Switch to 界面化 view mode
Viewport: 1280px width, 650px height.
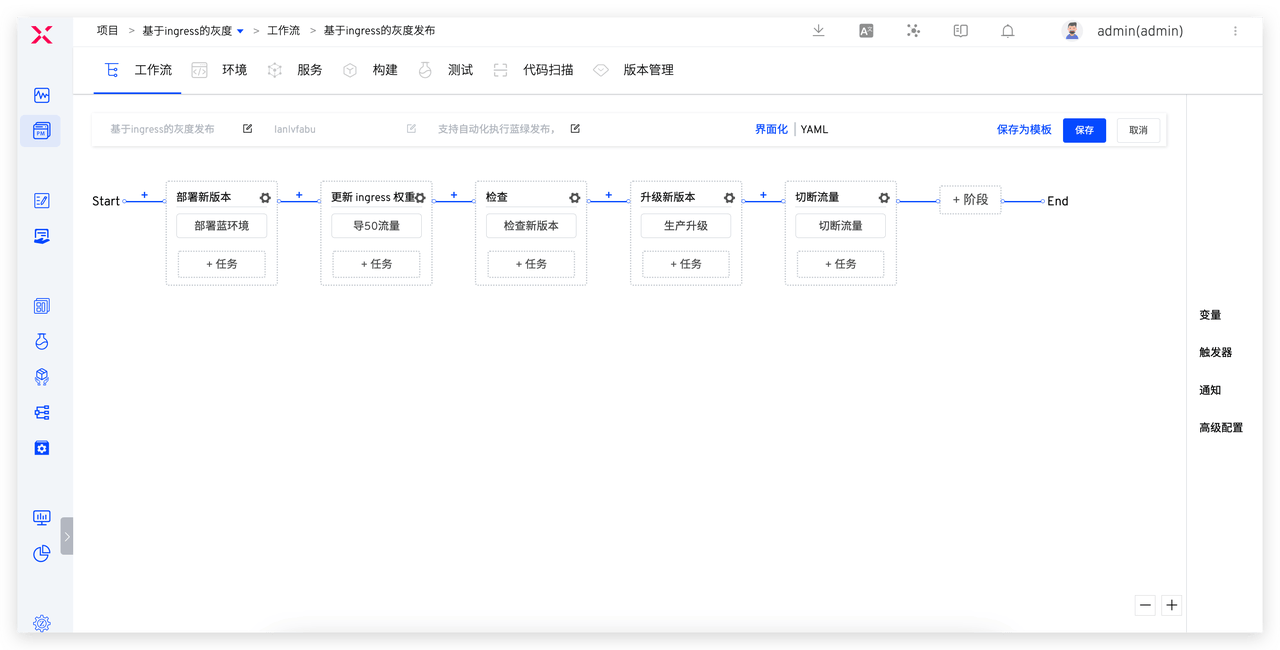pyautogui.click(x=771, y=129)
